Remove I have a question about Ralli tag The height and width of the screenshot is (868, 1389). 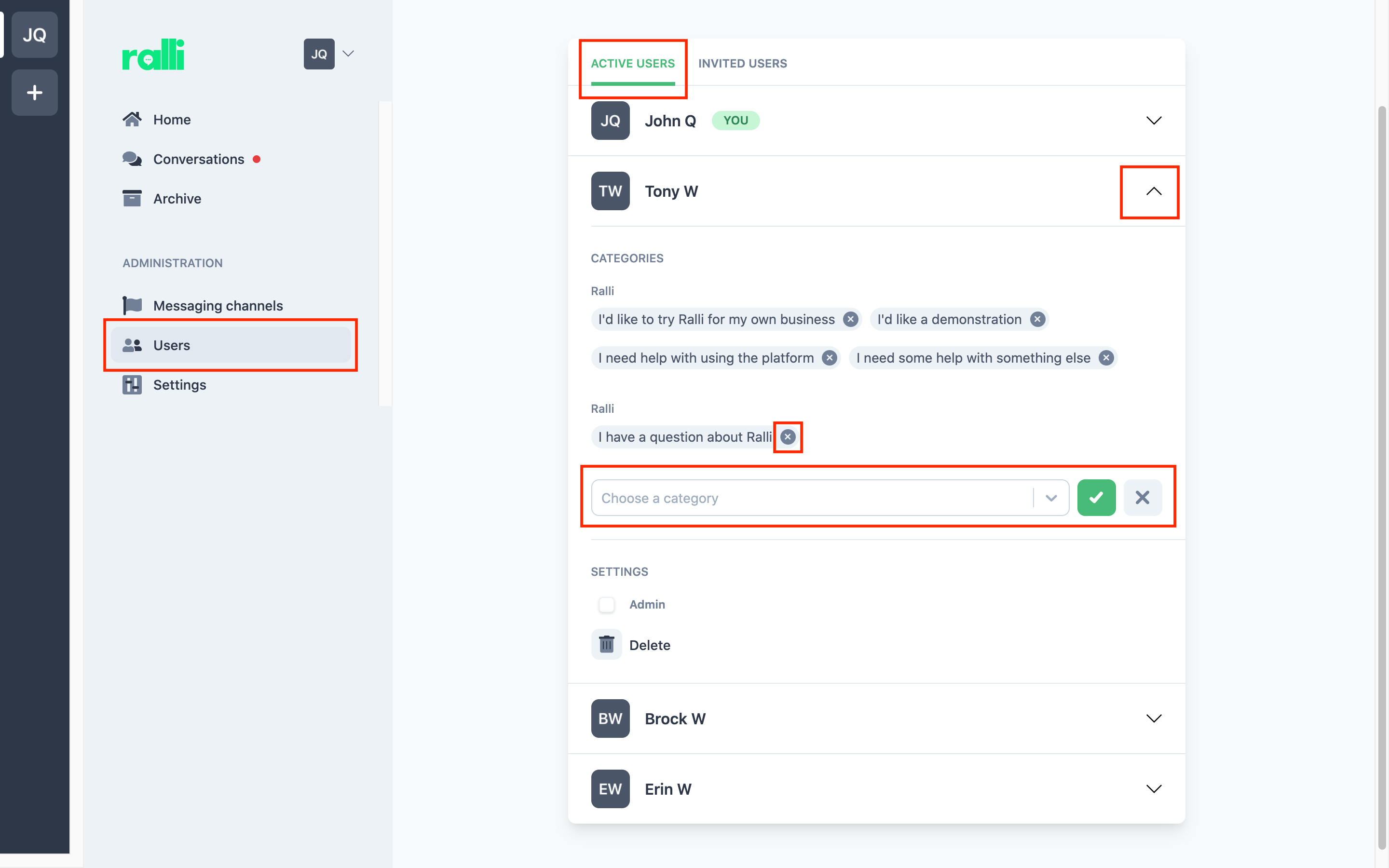[x=788, y=437]
